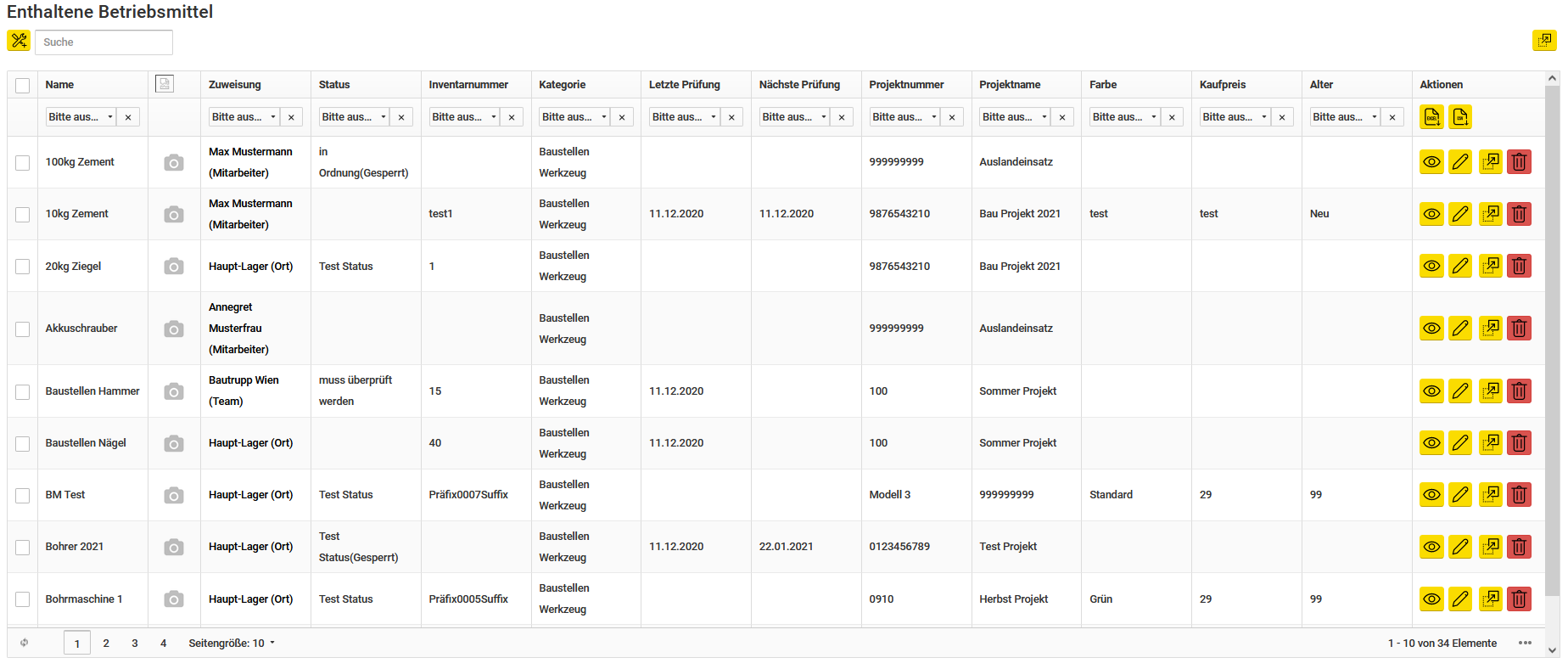1568x669 pixels.
Task: Open the Zuweisung filter dropdown
Action: coord(244,117)
